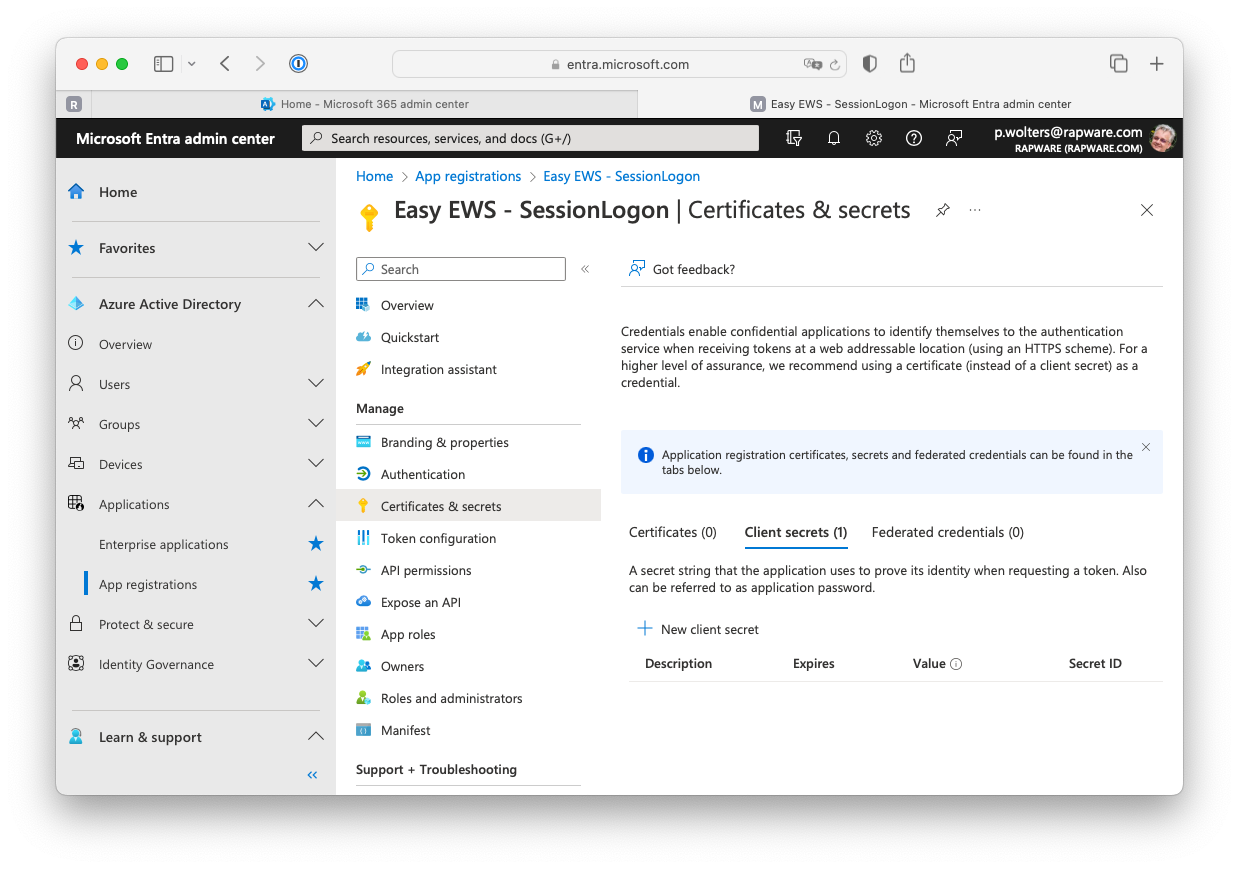The height and width of the screenshot is (869, 1239).
Task: Expand the Users menu
Action: 316,383
